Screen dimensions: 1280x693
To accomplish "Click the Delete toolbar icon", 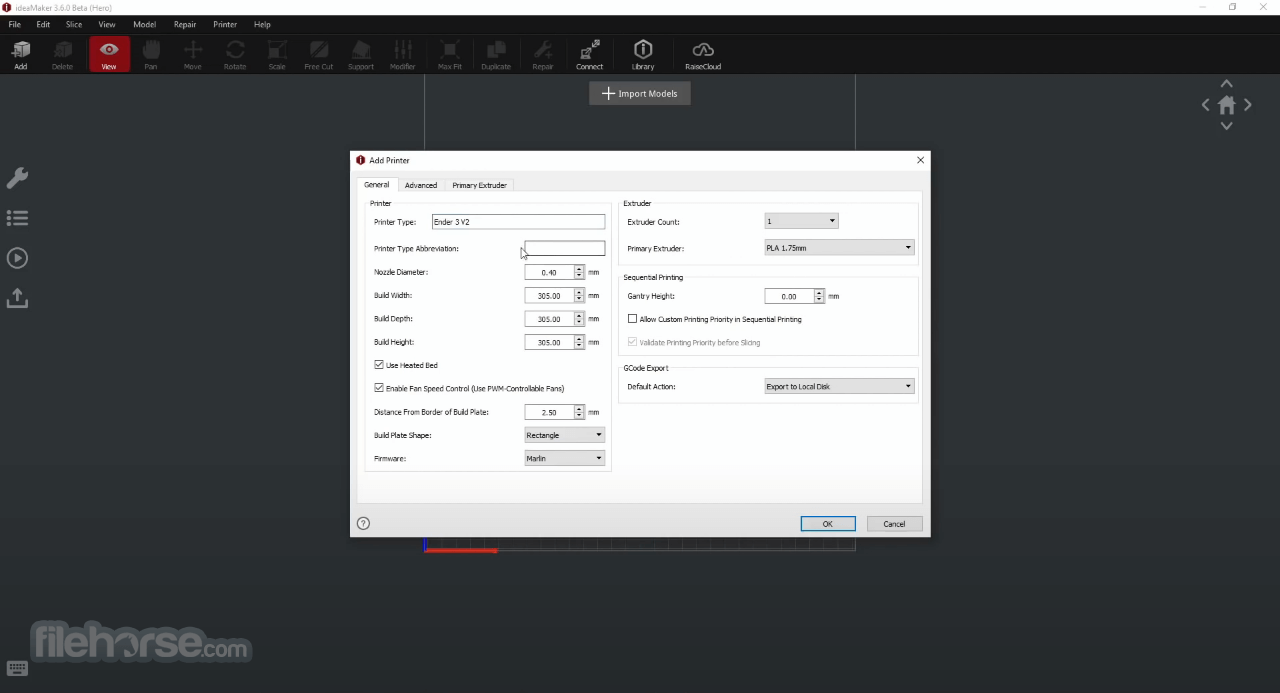I will (x=62, y=55).
